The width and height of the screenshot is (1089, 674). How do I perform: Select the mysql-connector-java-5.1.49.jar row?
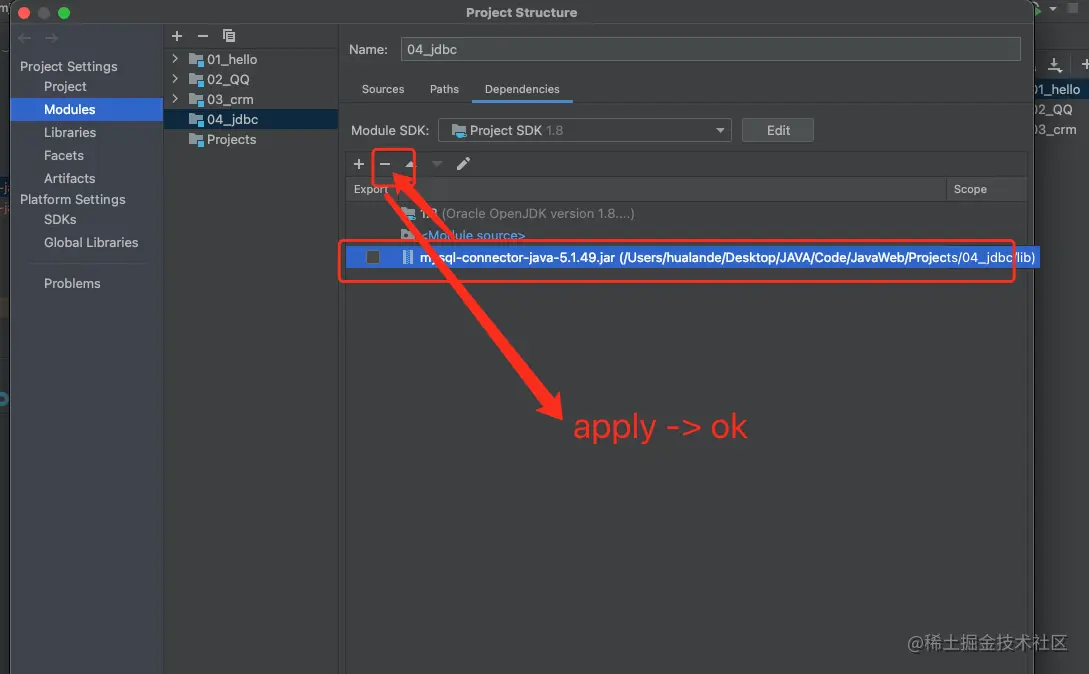tap(692, 257)
